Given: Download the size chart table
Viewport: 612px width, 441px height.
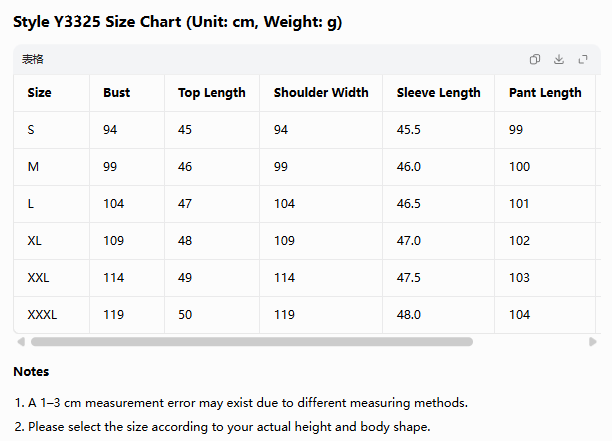Looking at the screenshot, I should tap(559, 59).
